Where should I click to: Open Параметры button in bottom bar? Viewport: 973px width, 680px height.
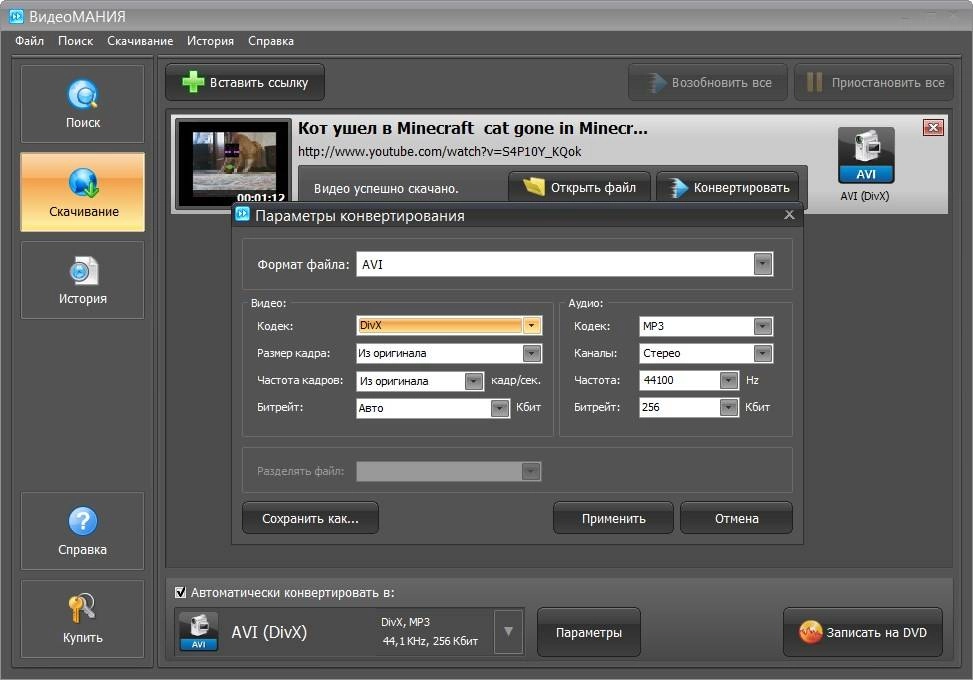point(588,632)
